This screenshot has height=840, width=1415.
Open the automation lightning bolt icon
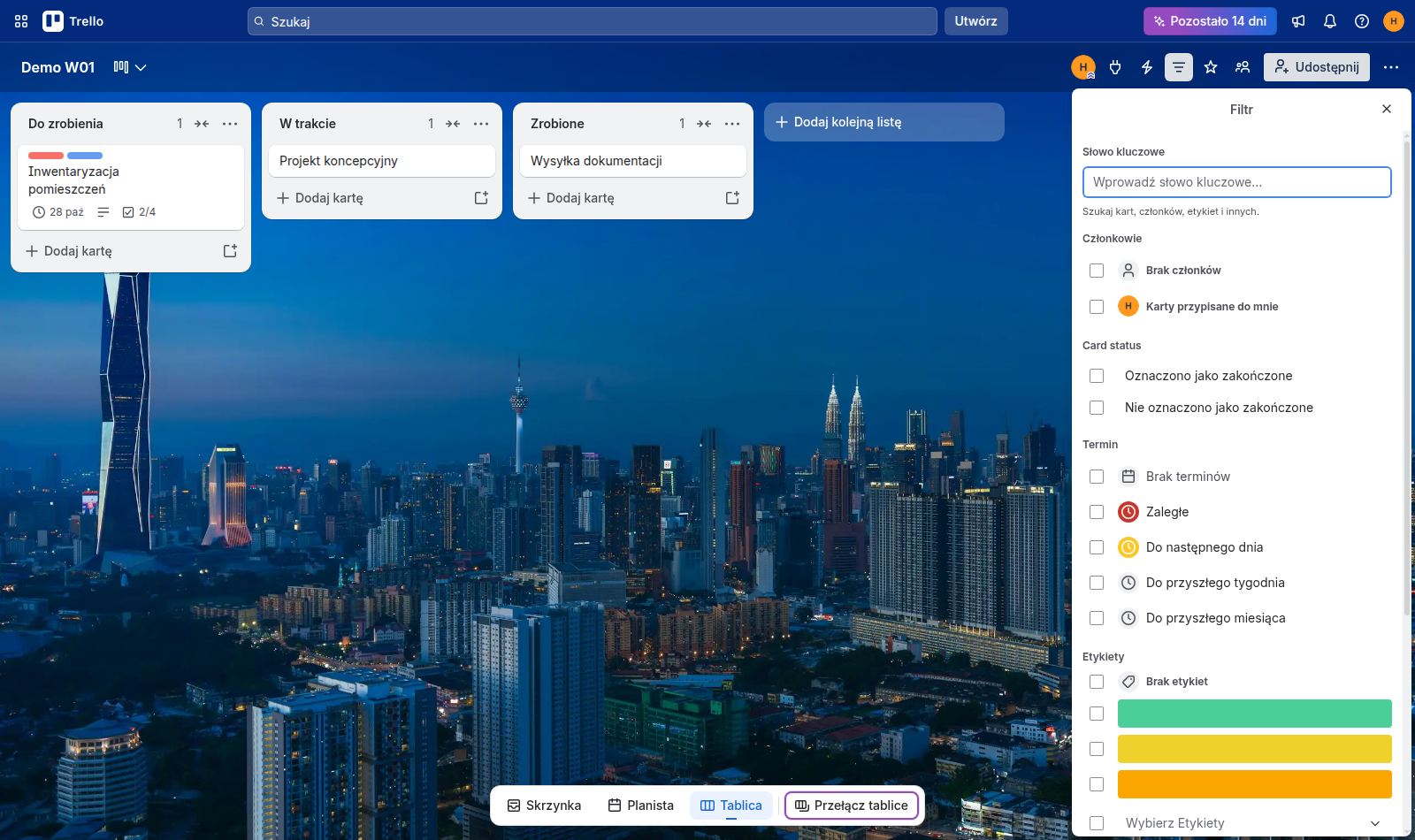[x=1147, y=67]
